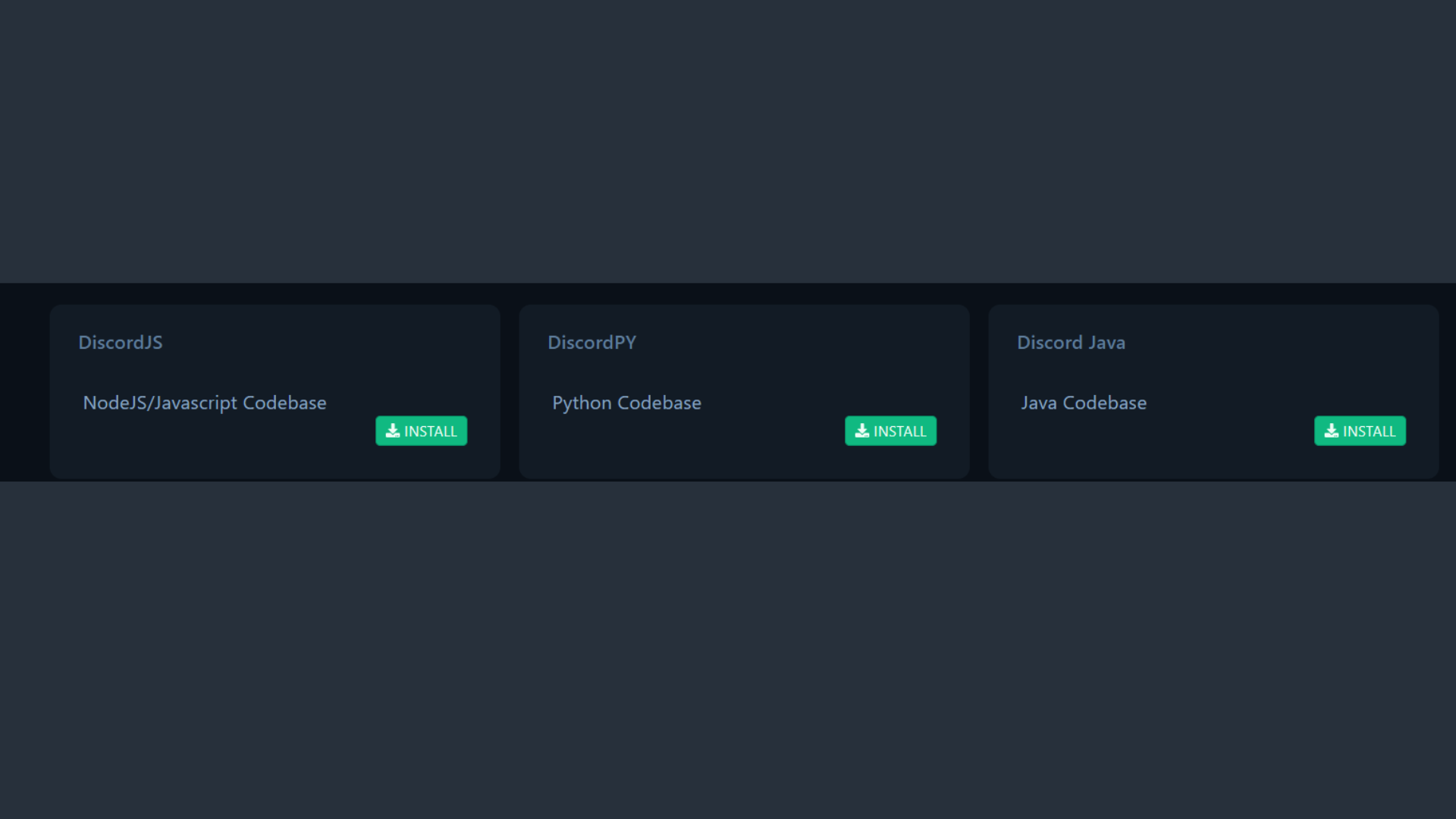Click download icon on DiscordJS install button

point(392,431)
